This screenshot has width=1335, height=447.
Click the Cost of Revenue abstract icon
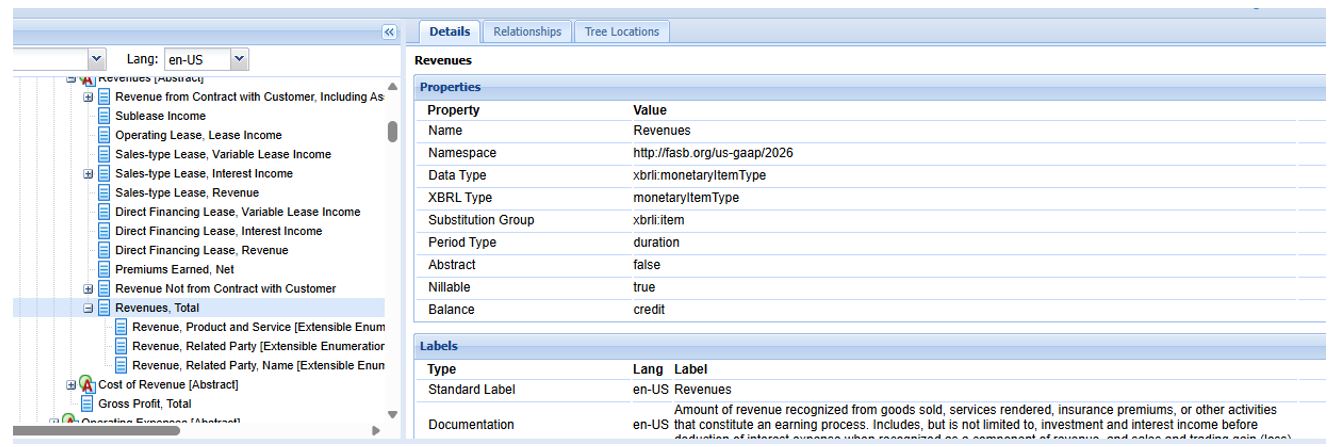89,385
